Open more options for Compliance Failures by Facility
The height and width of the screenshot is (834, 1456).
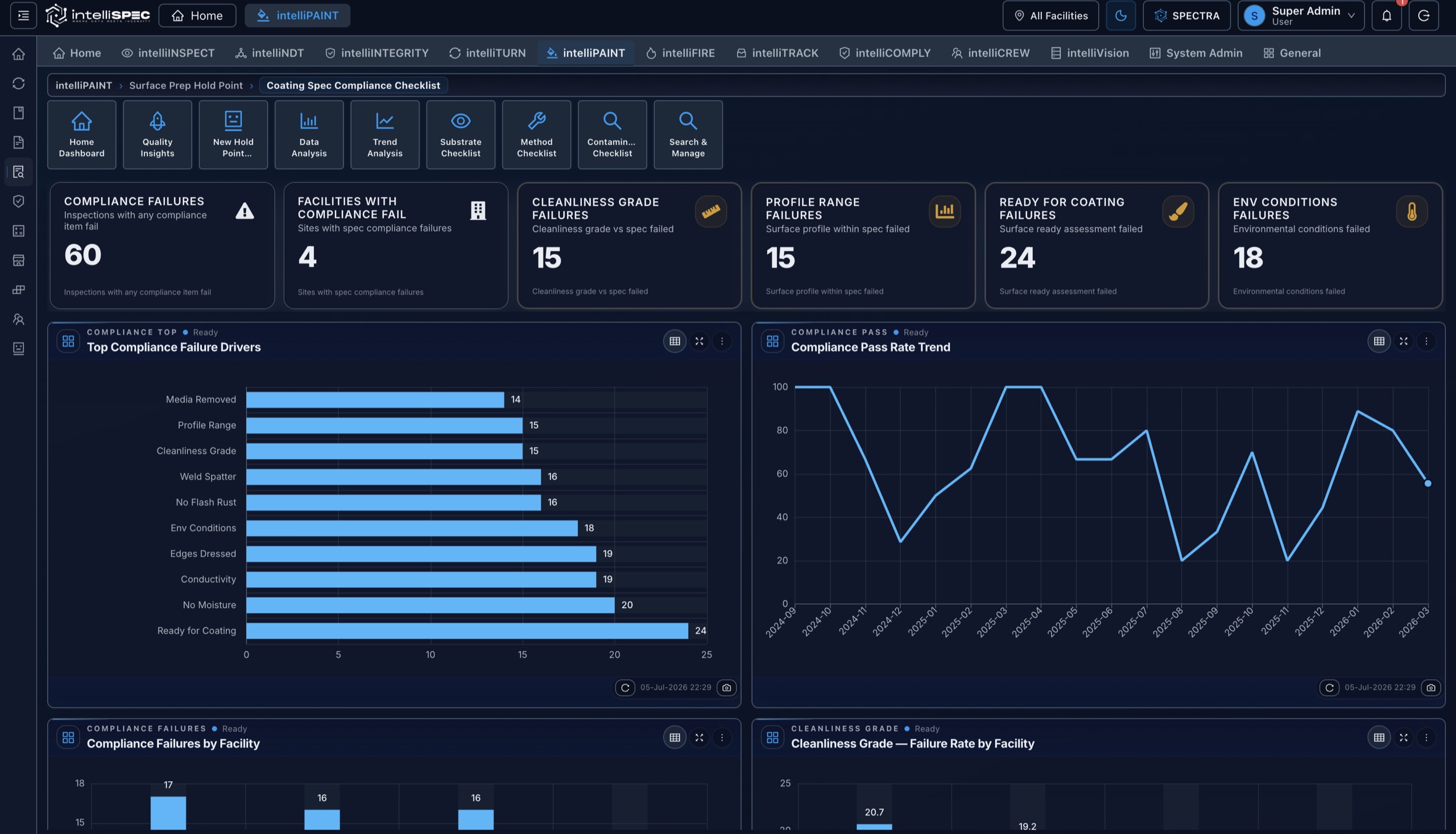tap(721, 738)
